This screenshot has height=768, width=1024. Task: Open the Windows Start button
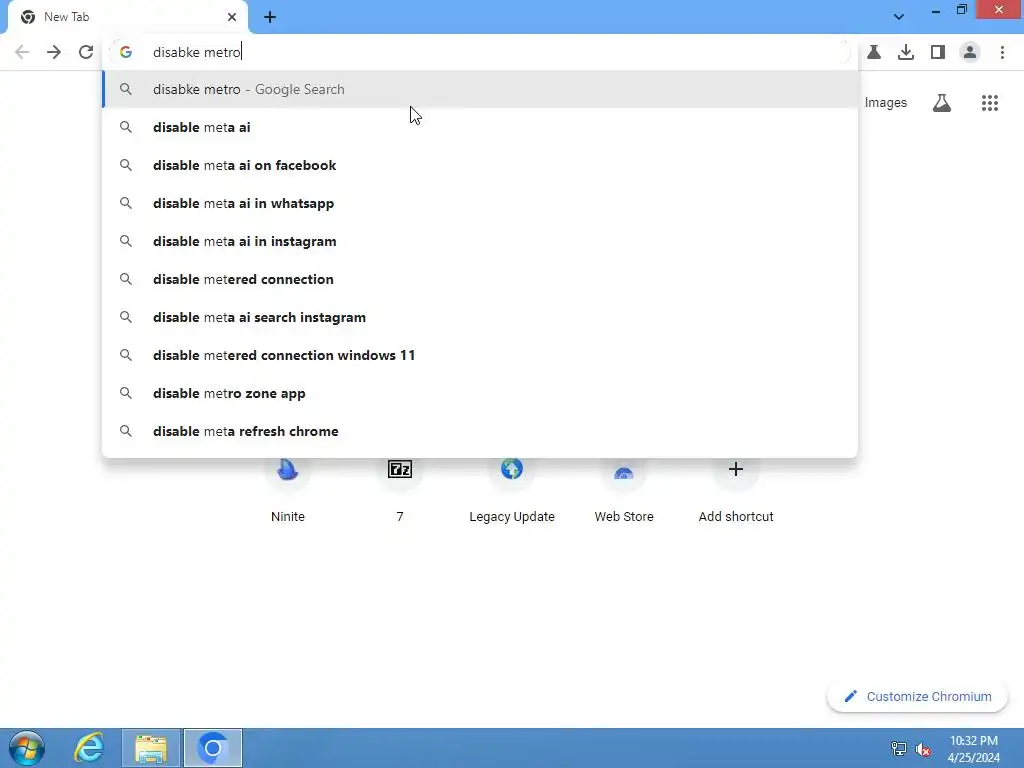[27, 748]
